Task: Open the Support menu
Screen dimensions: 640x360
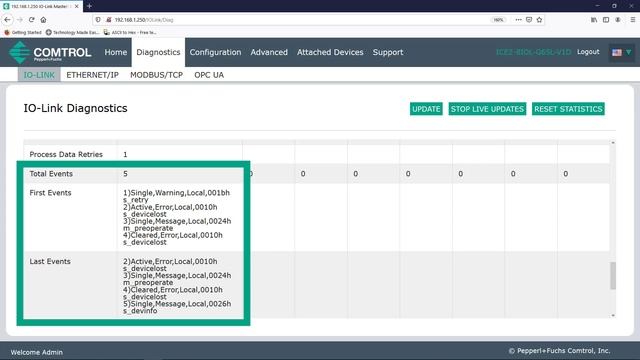Action: pos(388,52)
